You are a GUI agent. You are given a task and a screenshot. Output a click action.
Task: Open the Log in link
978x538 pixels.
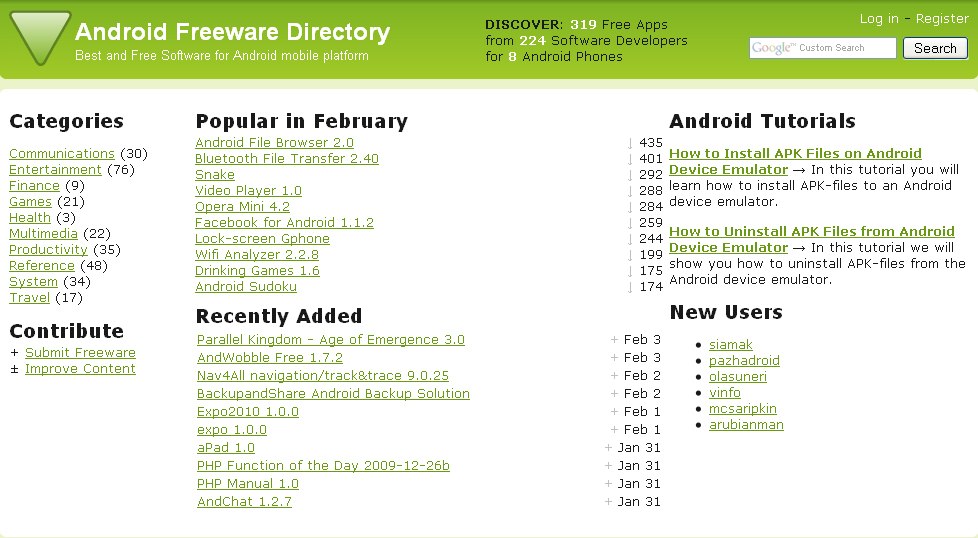pyautogui.click(x=879, y=19)
